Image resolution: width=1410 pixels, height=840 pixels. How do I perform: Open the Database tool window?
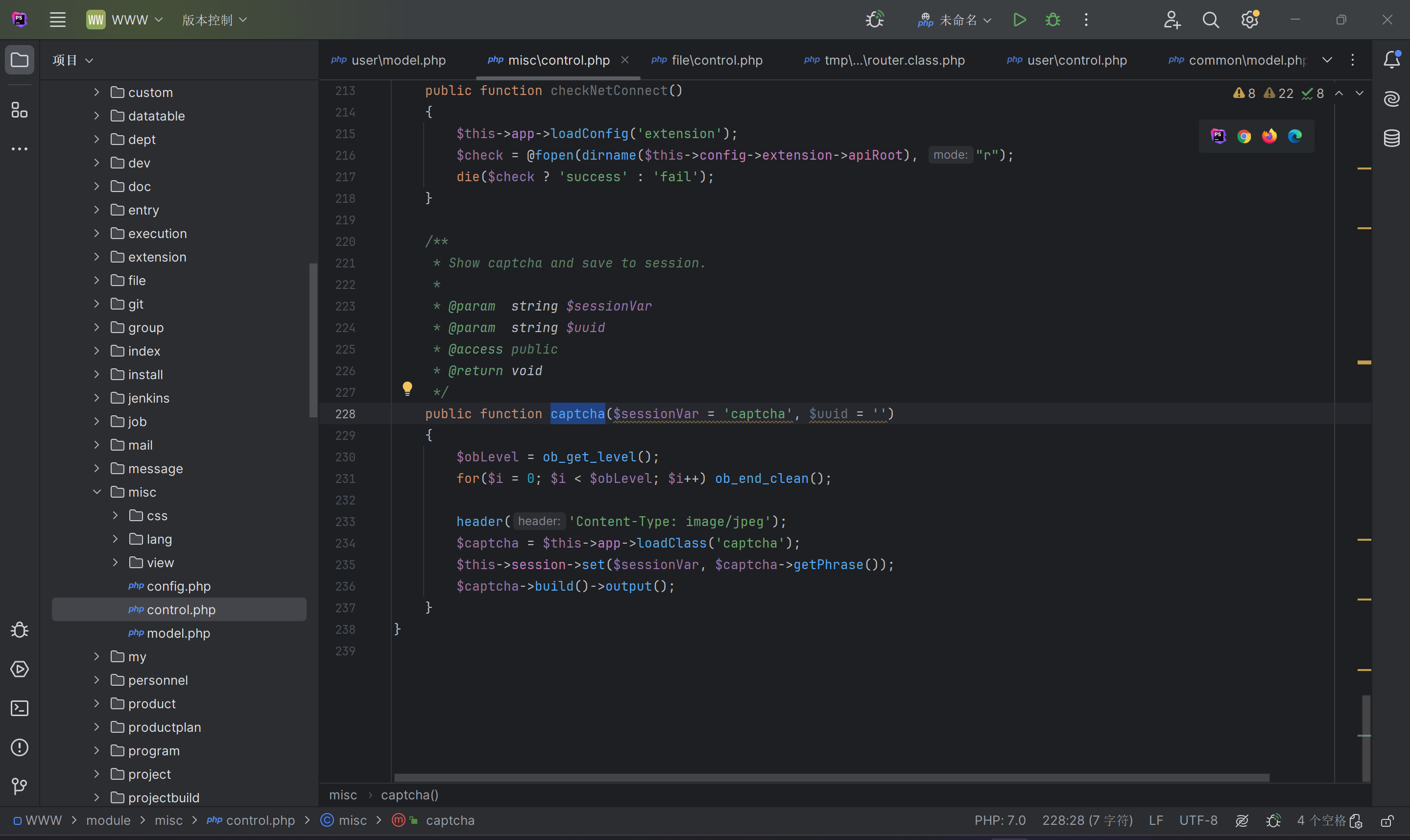coord(1391,138)
